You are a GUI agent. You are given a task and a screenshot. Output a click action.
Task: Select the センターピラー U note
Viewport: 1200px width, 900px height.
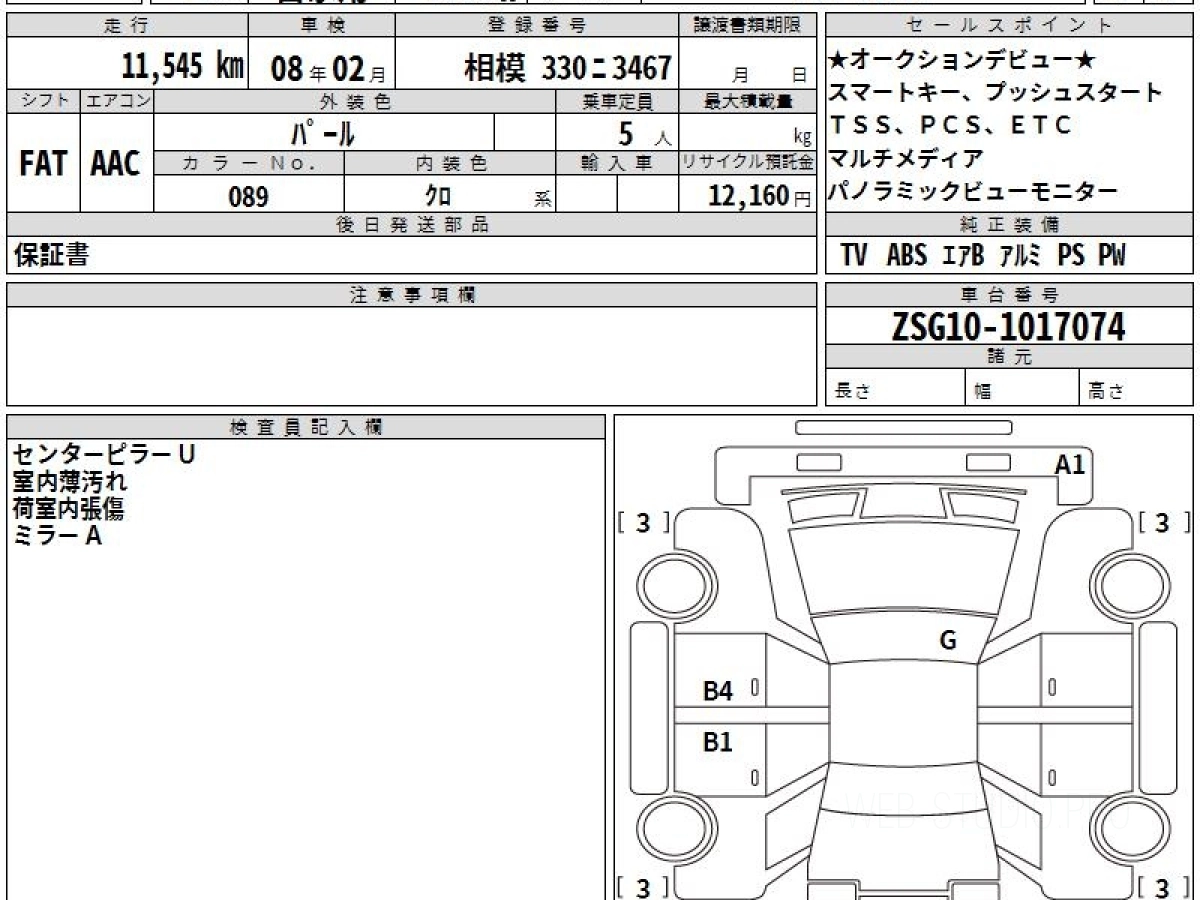(104, 455)
